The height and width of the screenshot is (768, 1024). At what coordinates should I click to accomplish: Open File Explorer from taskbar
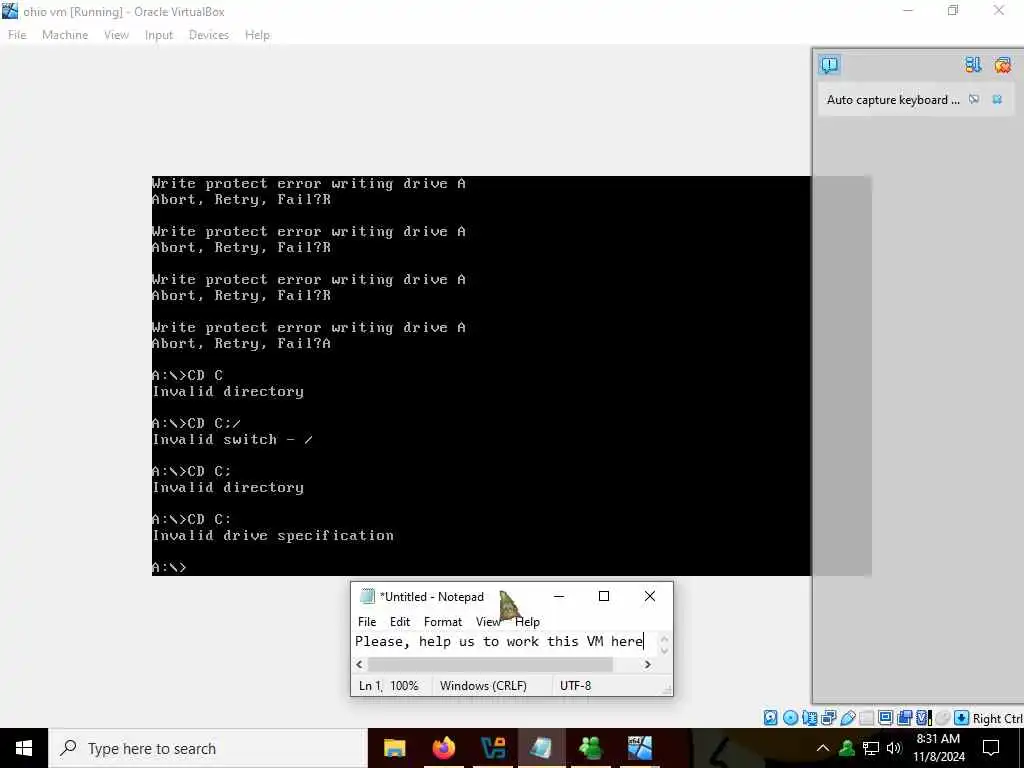[x=394, y=748]
